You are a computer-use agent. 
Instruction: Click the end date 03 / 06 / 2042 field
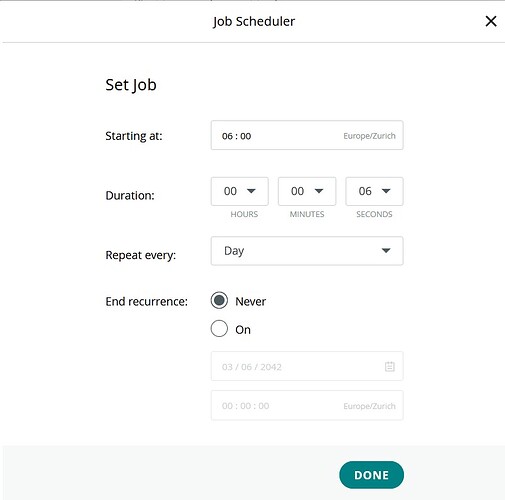point(307,366)
